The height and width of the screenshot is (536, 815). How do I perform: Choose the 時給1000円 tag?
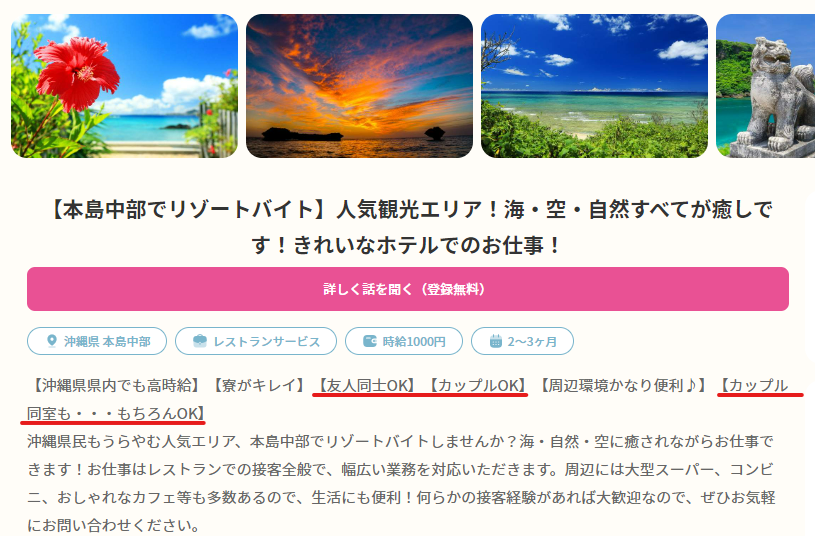pos(404,341)
